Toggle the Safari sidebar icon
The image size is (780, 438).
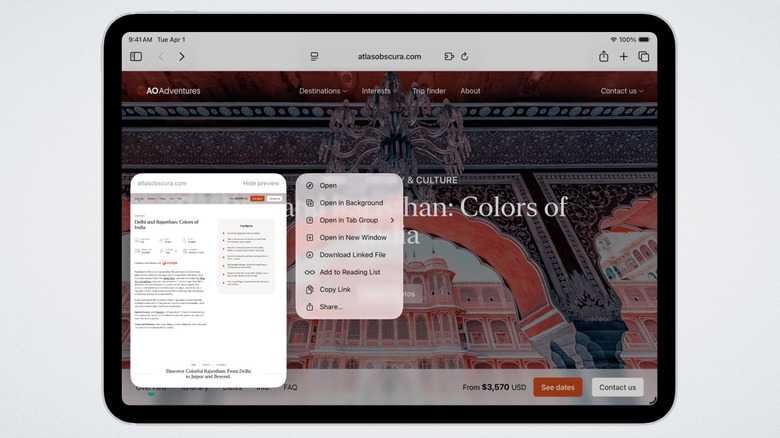(136, 57)
